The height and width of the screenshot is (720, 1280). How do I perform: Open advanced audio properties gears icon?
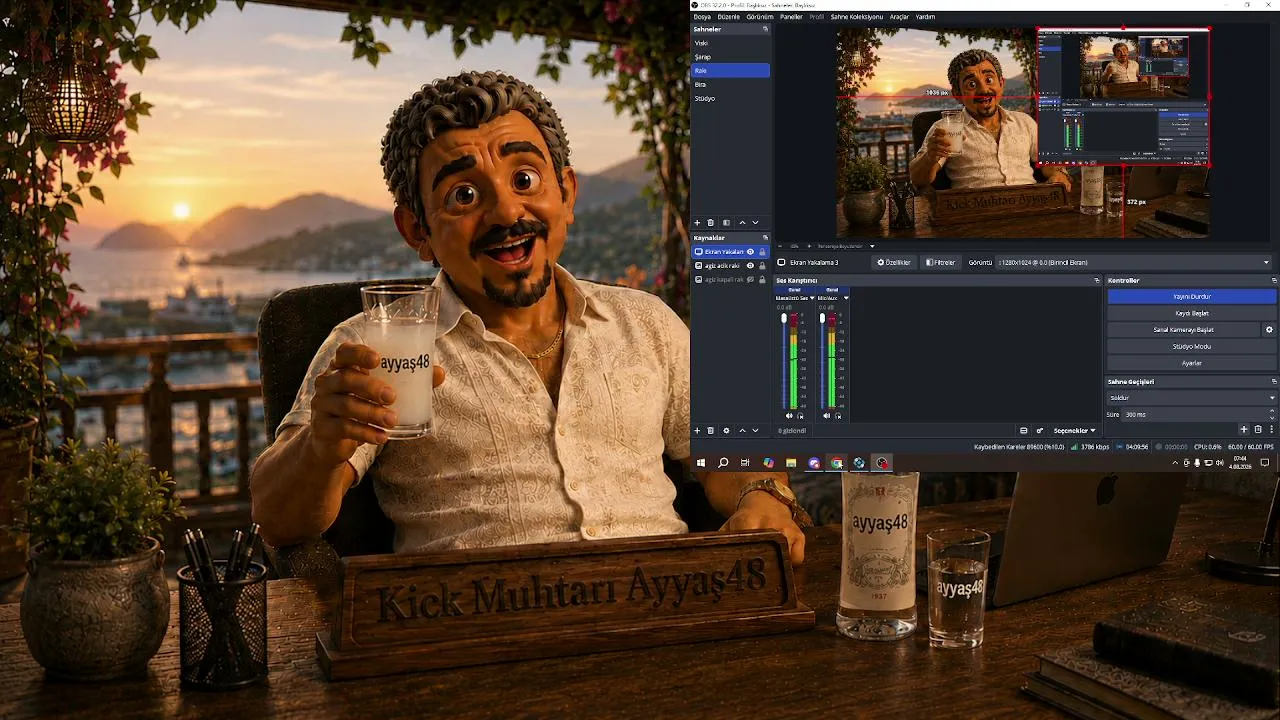click(x=1039, y=430)
